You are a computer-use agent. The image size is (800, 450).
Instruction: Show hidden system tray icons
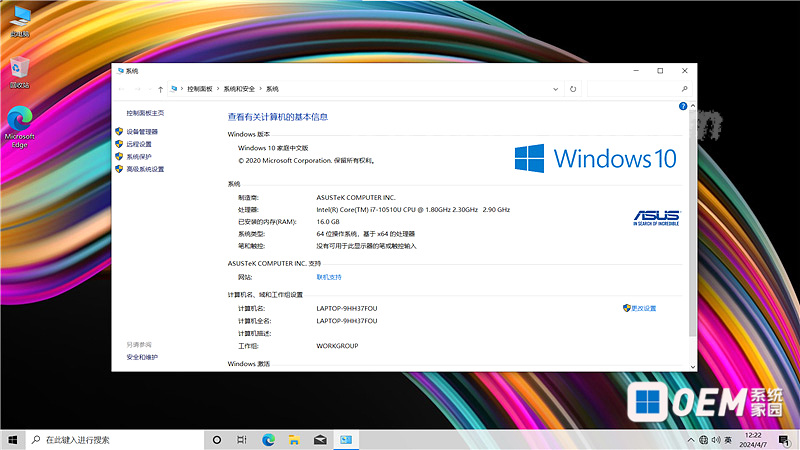point(690,440)
